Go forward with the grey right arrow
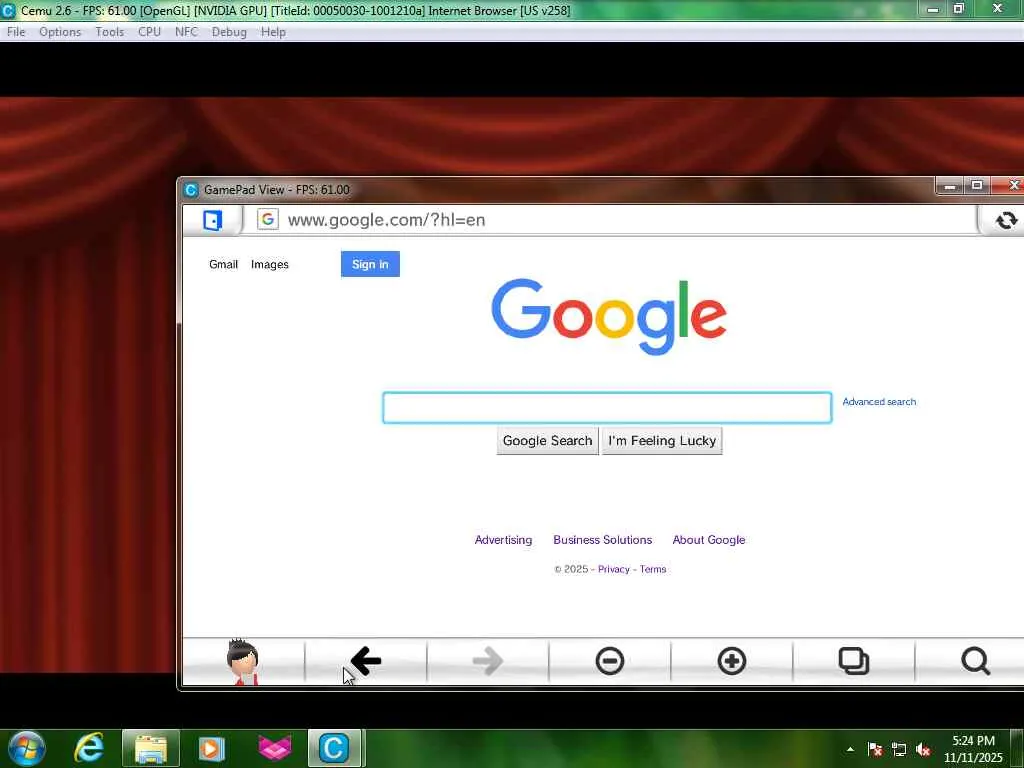1024x768 pixels. click(488, 661)
